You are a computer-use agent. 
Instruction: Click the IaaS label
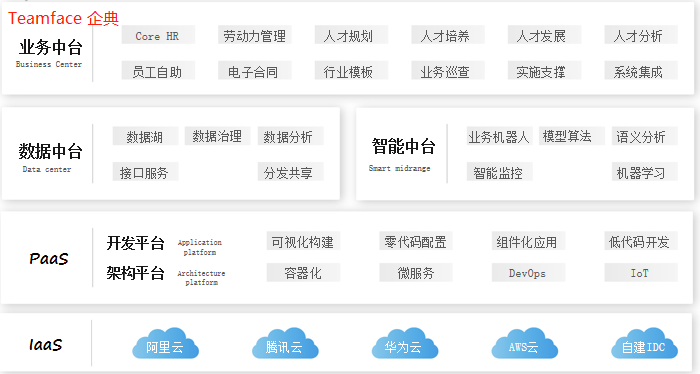point(46,345)
